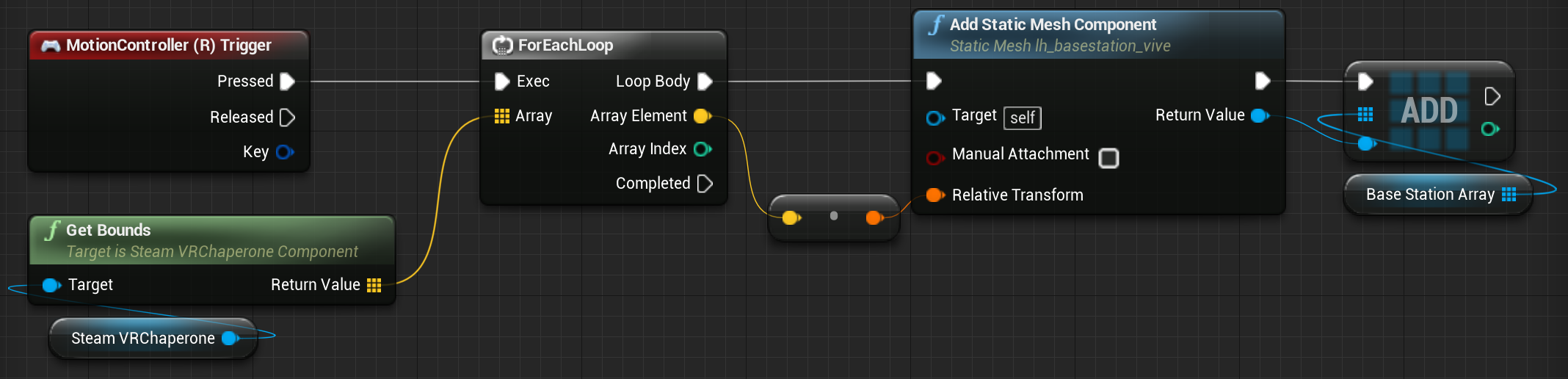Image resolution: width=1568 pixels, height=379 pixels.
Task: Select the 'Target is Steam VRChaperone Component' subtitle
Action: pyautogui.click(x=212, y=252)
